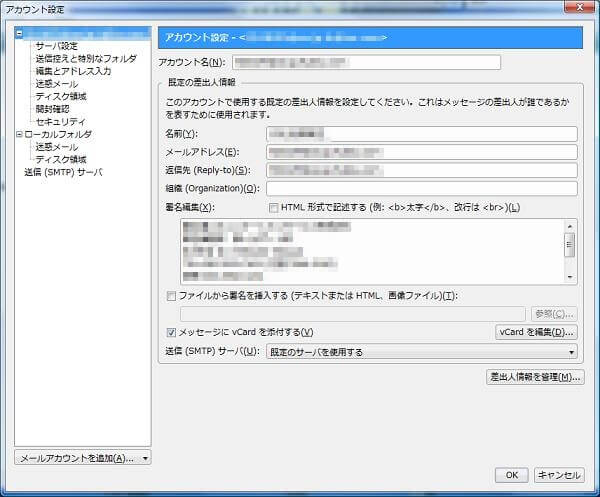The height and width of the screenshot is (497, 600).
Task: Enable HTML 形式で記述する checkbox
Action: click(273, 208)
